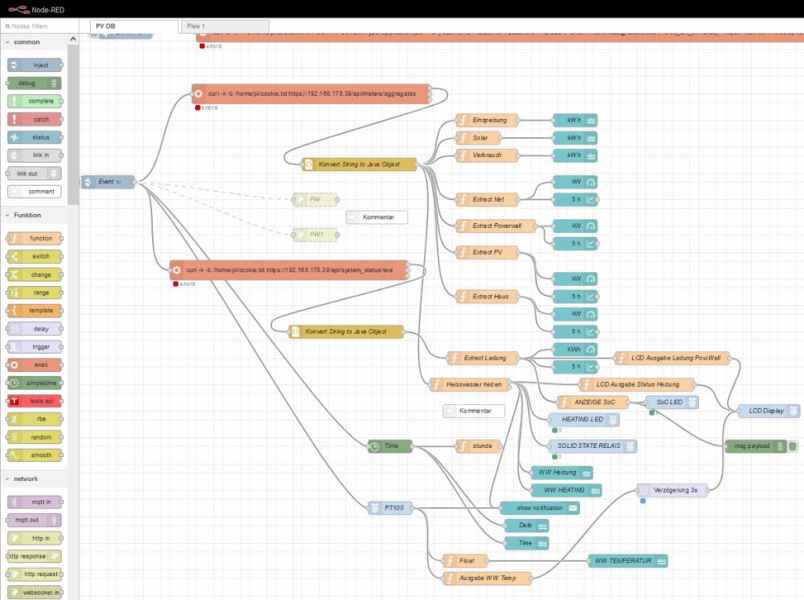
Task: Select the ANZEIGE SoC function node
Action: tap(593, 402)
